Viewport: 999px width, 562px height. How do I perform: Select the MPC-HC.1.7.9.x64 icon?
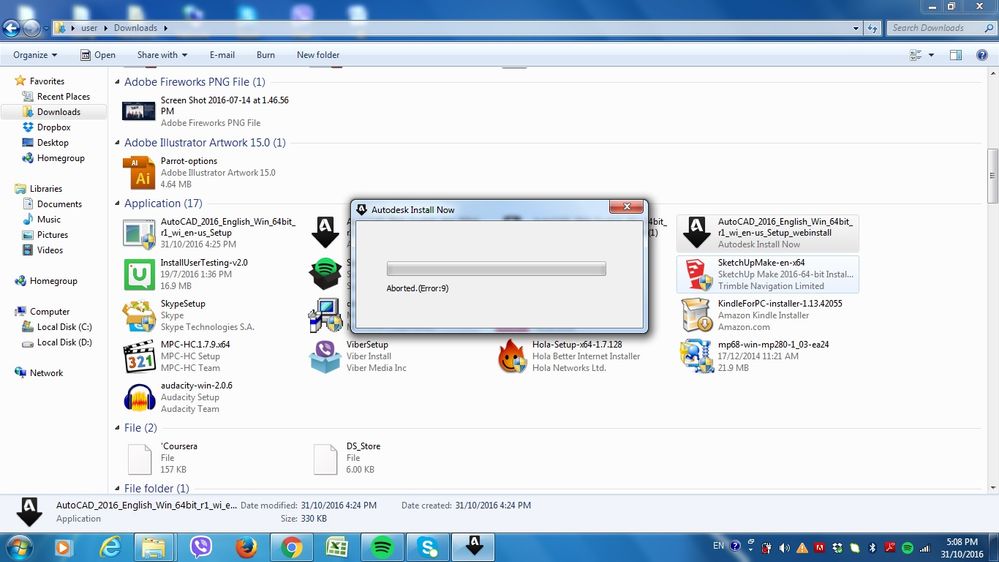tap(139, 356)
